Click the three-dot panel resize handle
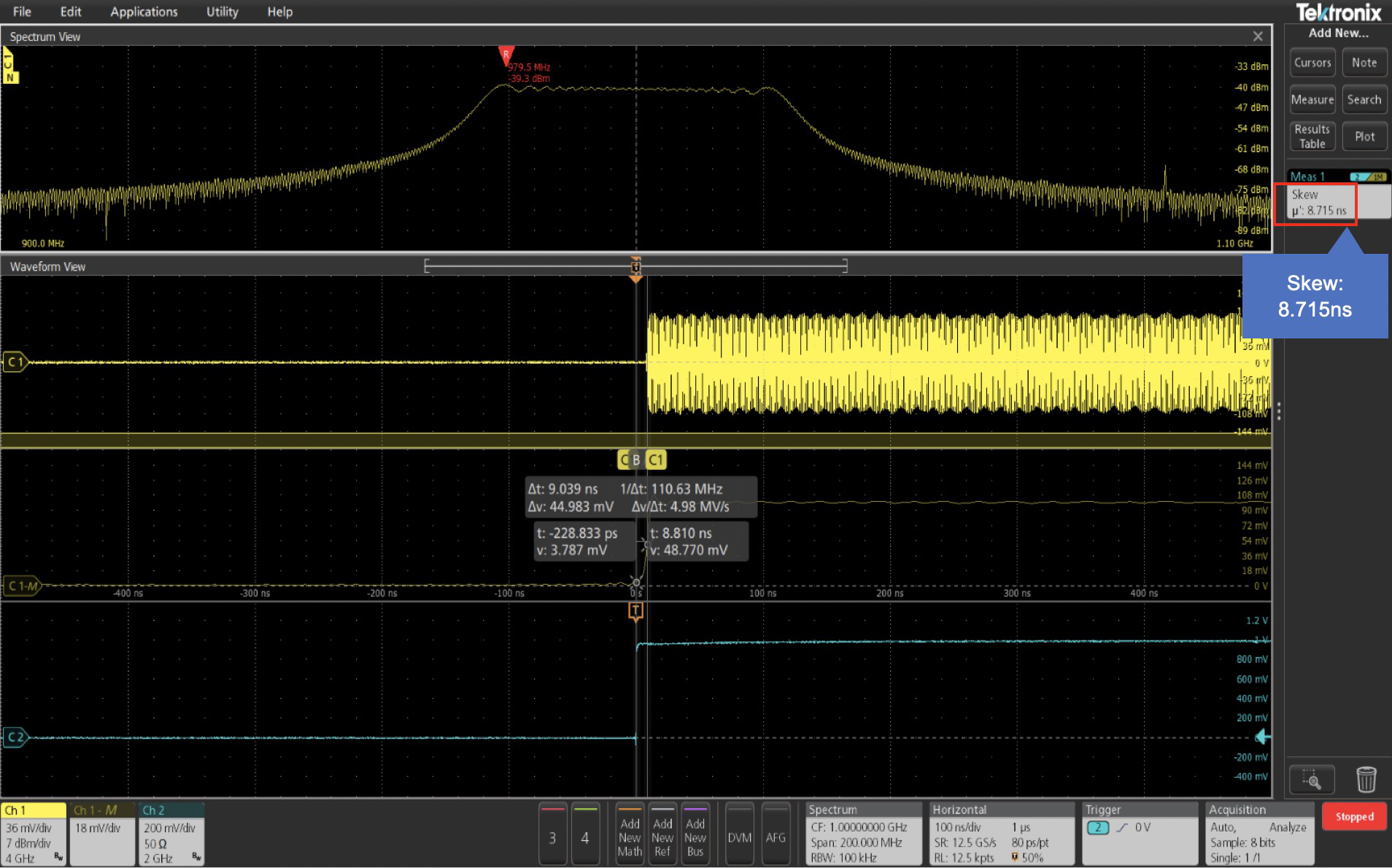This screenshot has width=1392, height=868. 1278,411
